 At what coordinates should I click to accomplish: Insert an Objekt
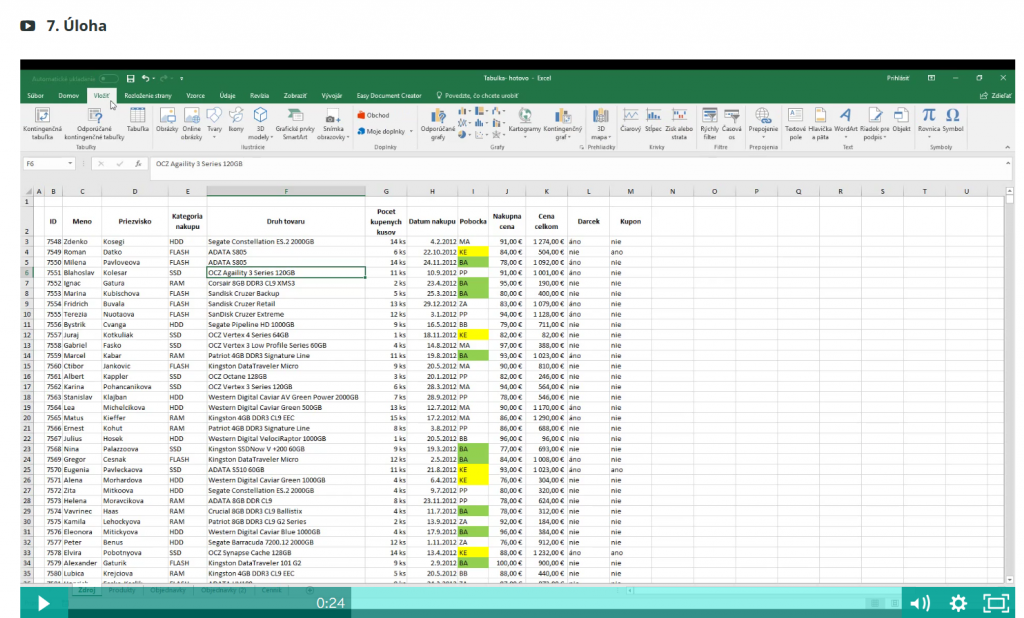click(x=901, y=120)
